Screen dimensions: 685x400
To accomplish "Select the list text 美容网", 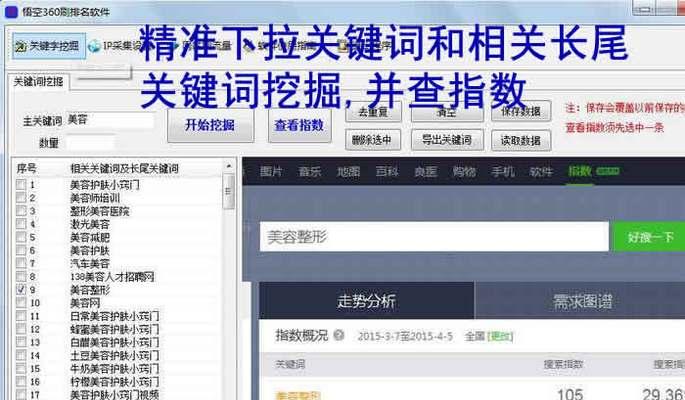I will (85, 303).
